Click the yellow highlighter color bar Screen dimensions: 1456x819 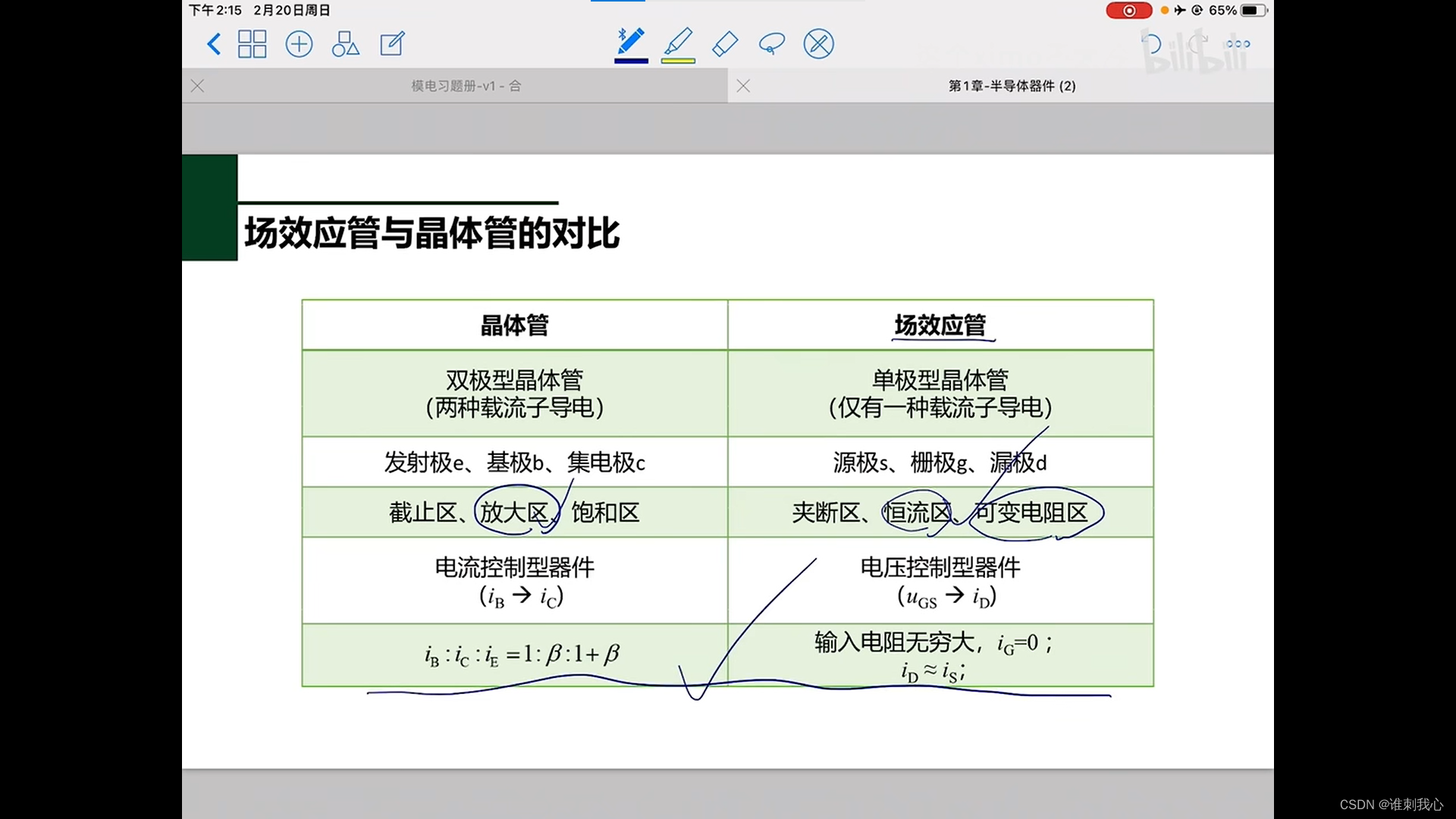[678, 61]
